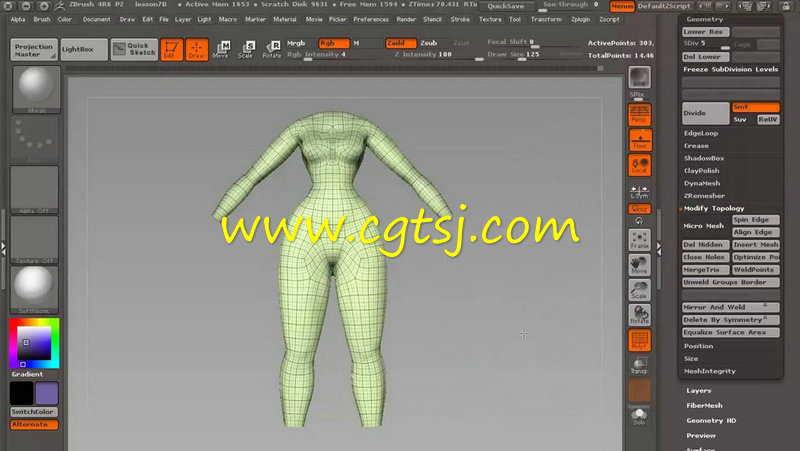The width and height of the screenshot is (800, 451).
Task: Open the Texture Off slot
Action: (x=35, y=239)
